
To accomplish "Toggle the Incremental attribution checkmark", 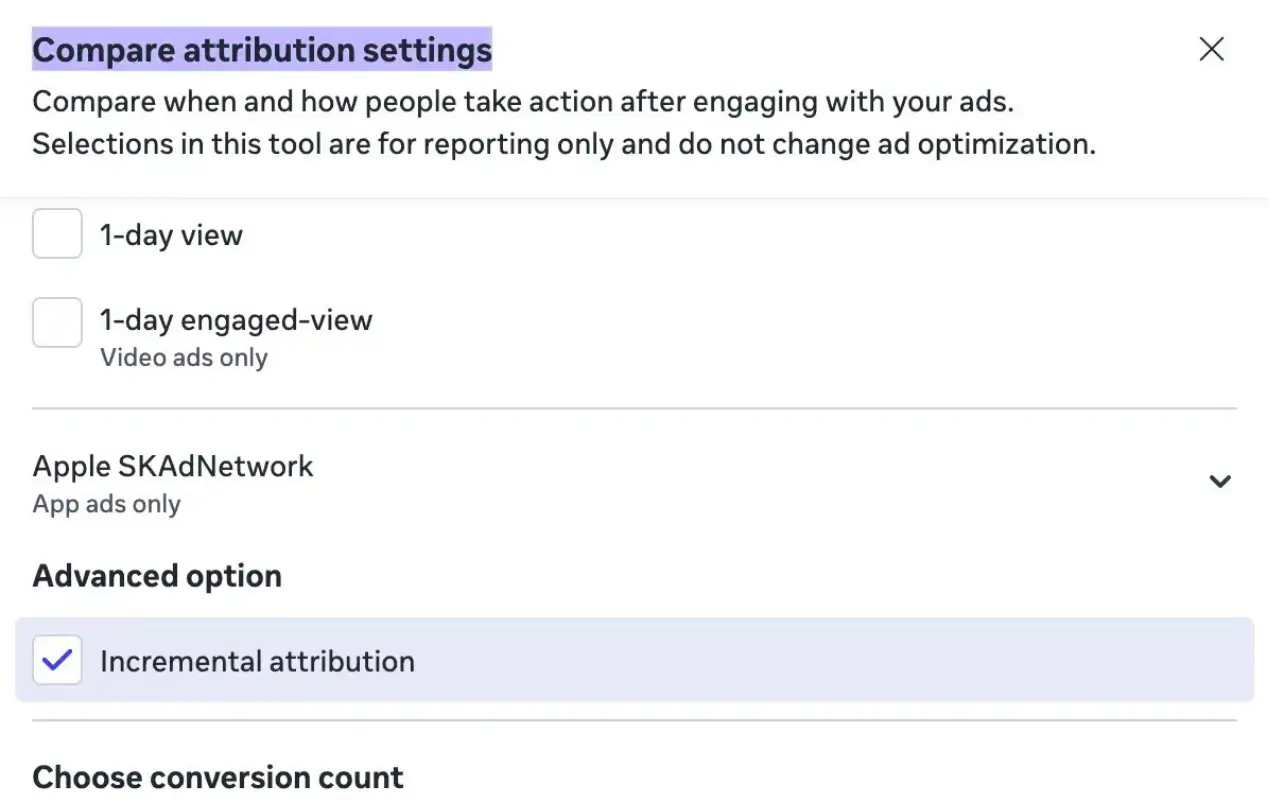I will (x=57, y=660).
